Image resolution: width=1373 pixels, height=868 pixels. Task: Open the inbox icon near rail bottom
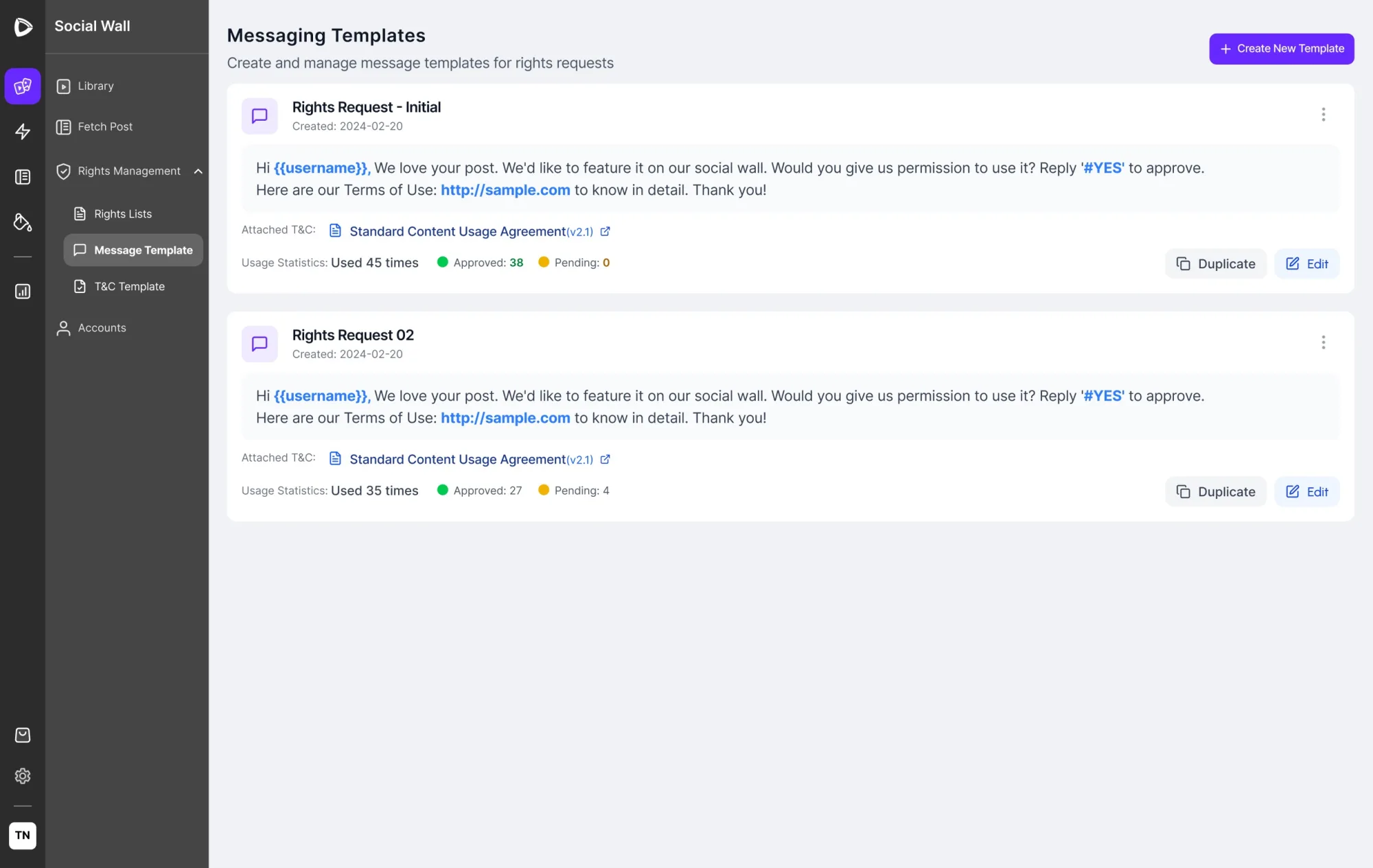click(23, 736)
